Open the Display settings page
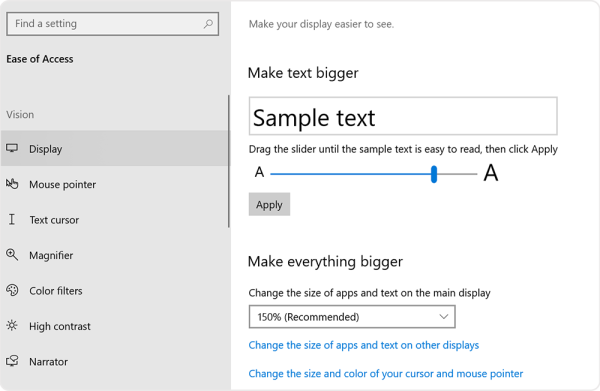The width and height of the screenshot is (600, 391). (x=115, y=148)
